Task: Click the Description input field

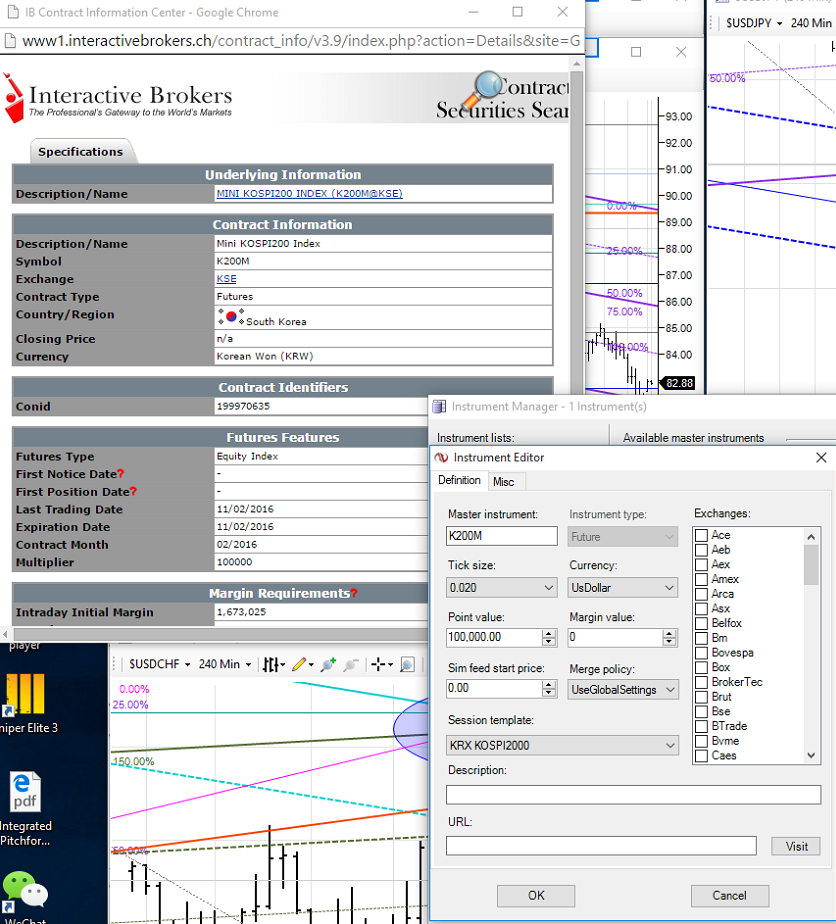Action: point(633,795)
